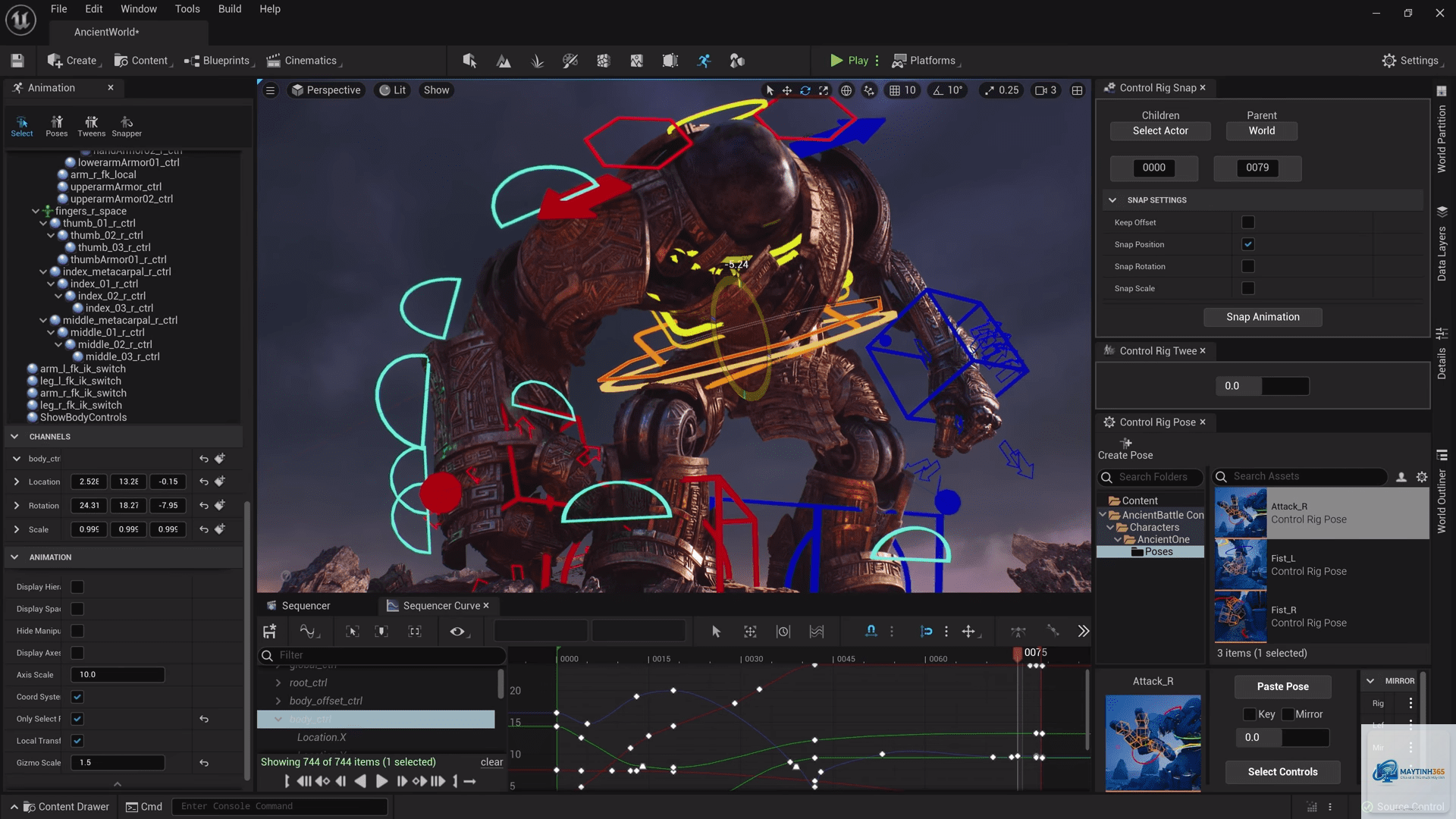Add key for Rotation channel
Viewport: 1456px width, 819px height.
click(220, 505)
